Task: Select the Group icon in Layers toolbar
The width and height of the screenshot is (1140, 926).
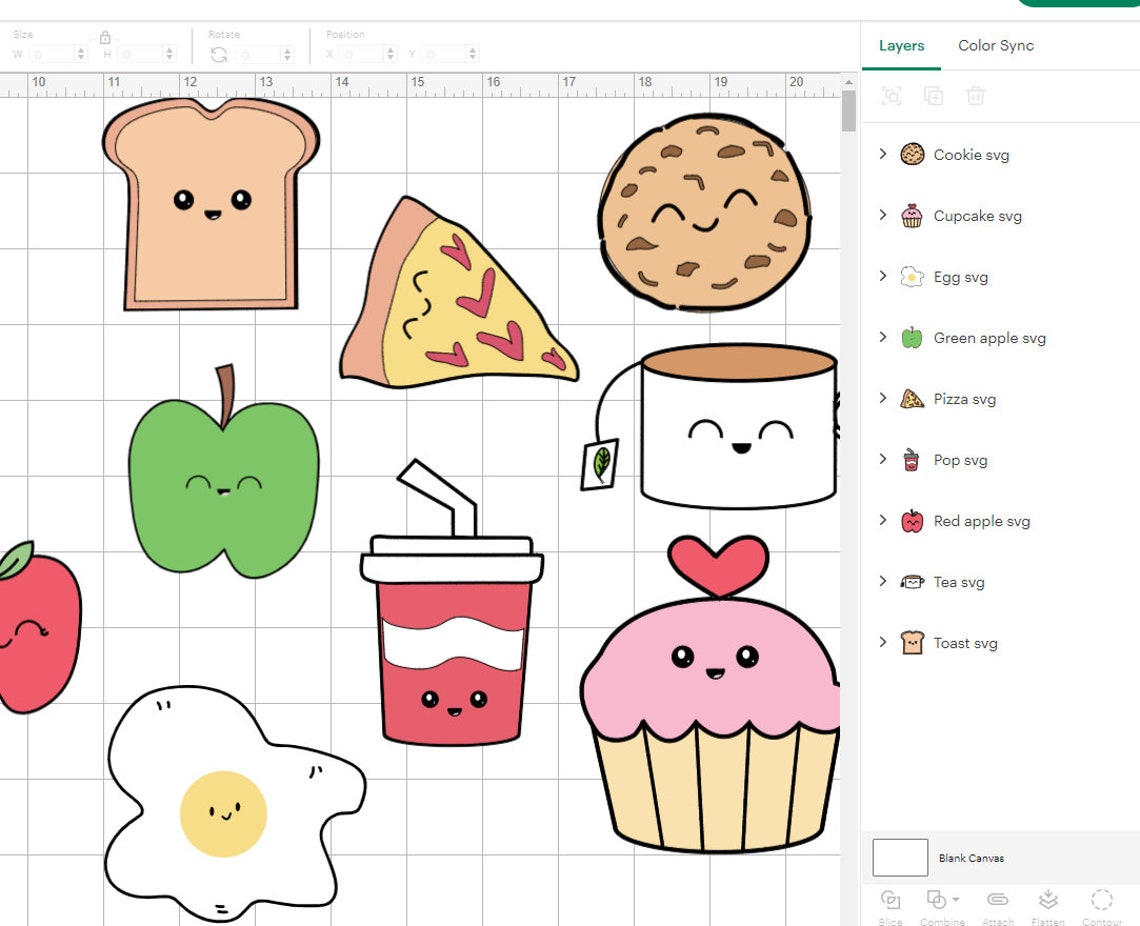Action: tap(891, 96)
